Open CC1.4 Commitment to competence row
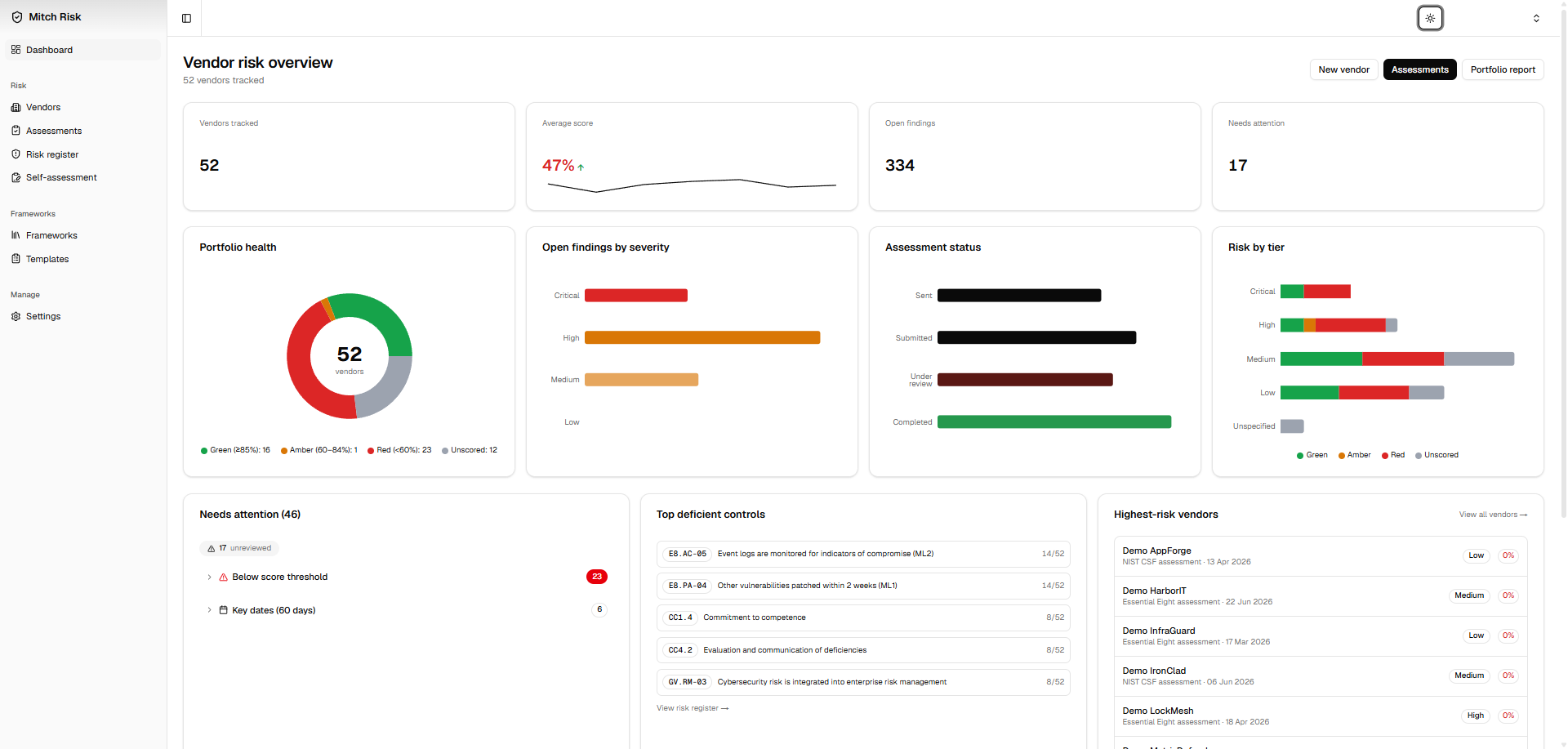This screenshot has height=749, width=1568. point(863,617)
